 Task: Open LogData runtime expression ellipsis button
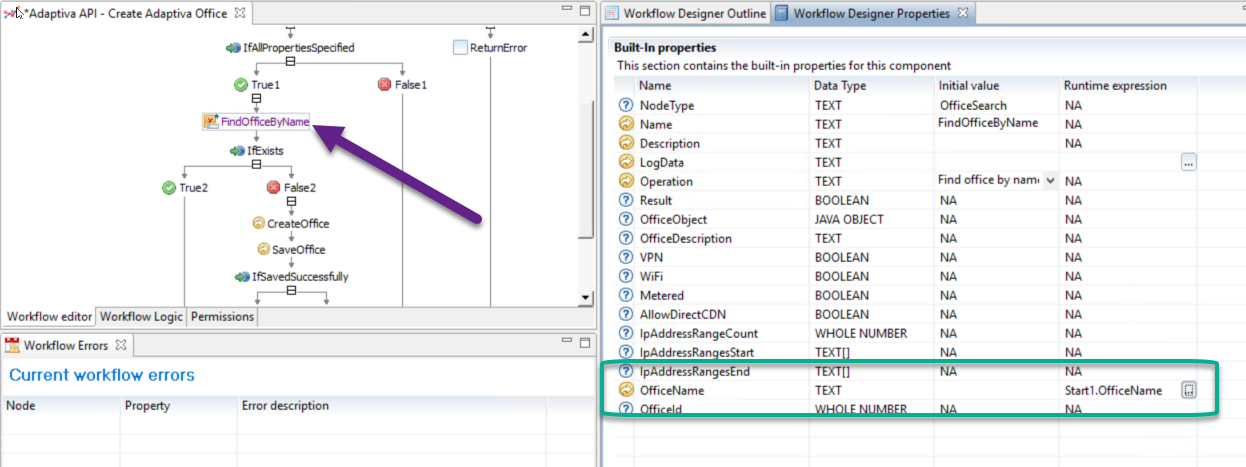1189,162
